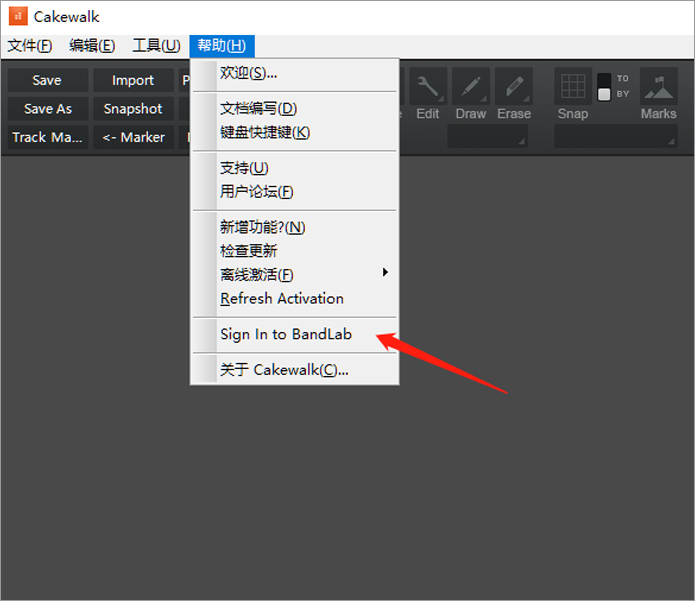Select the Draw pencil tool

click(471, 86)
